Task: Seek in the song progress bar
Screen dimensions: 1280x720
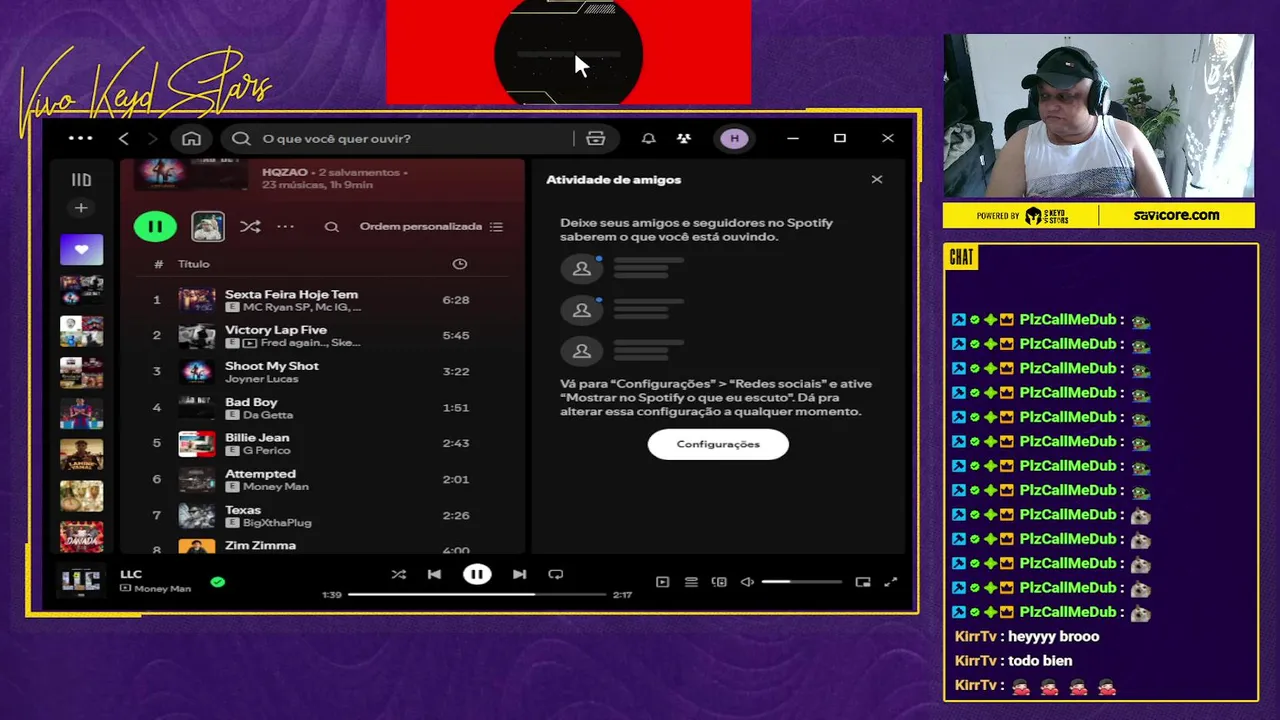Action: coord(477,594)
